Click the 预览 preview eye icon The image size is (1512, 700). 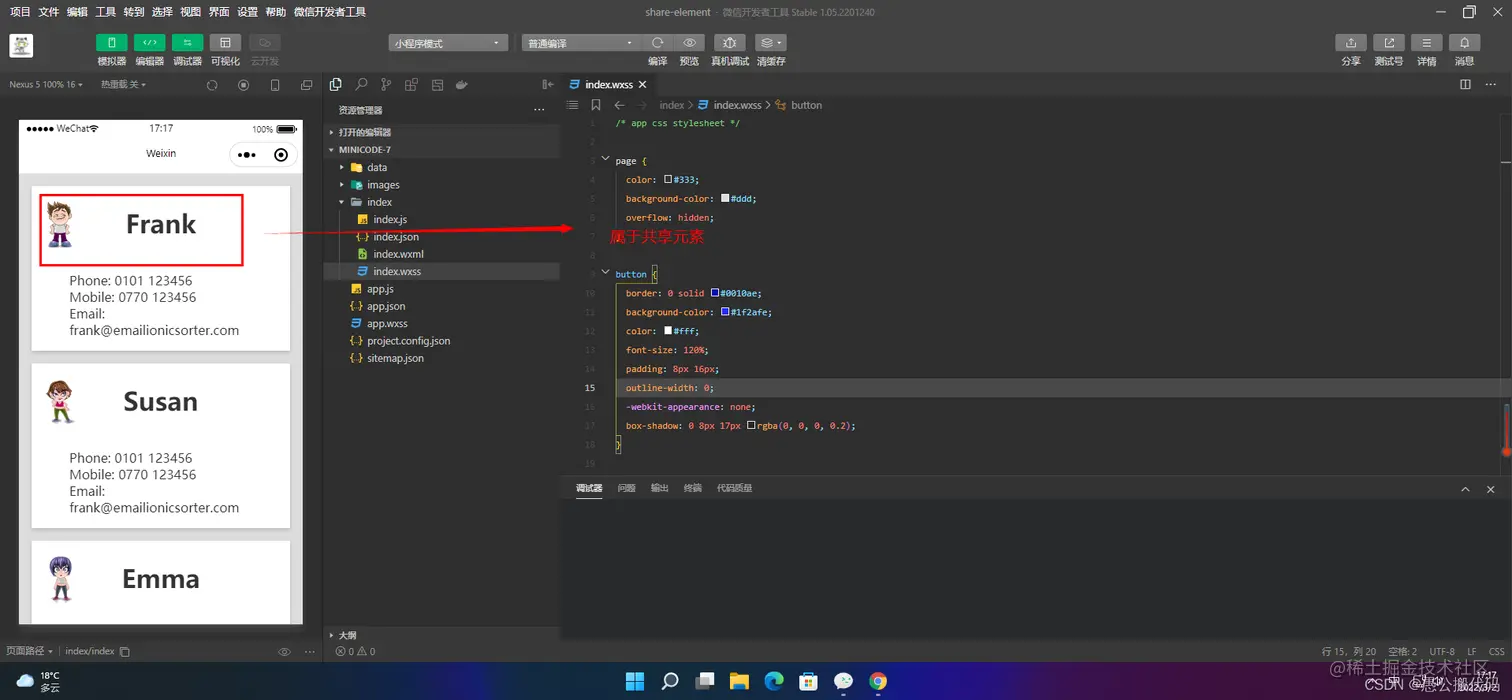tap(689, 43)
